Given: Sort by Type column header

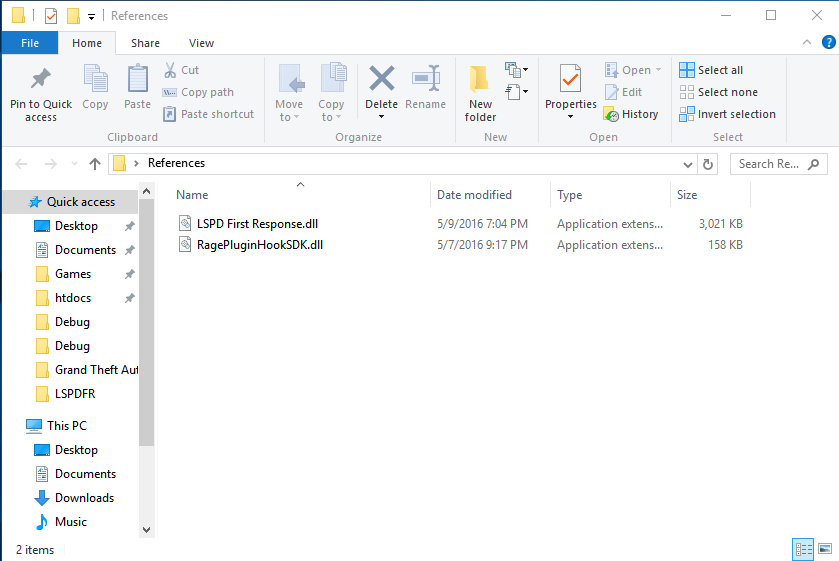Looking at the screenshot, I should click(x=569, y=195).
